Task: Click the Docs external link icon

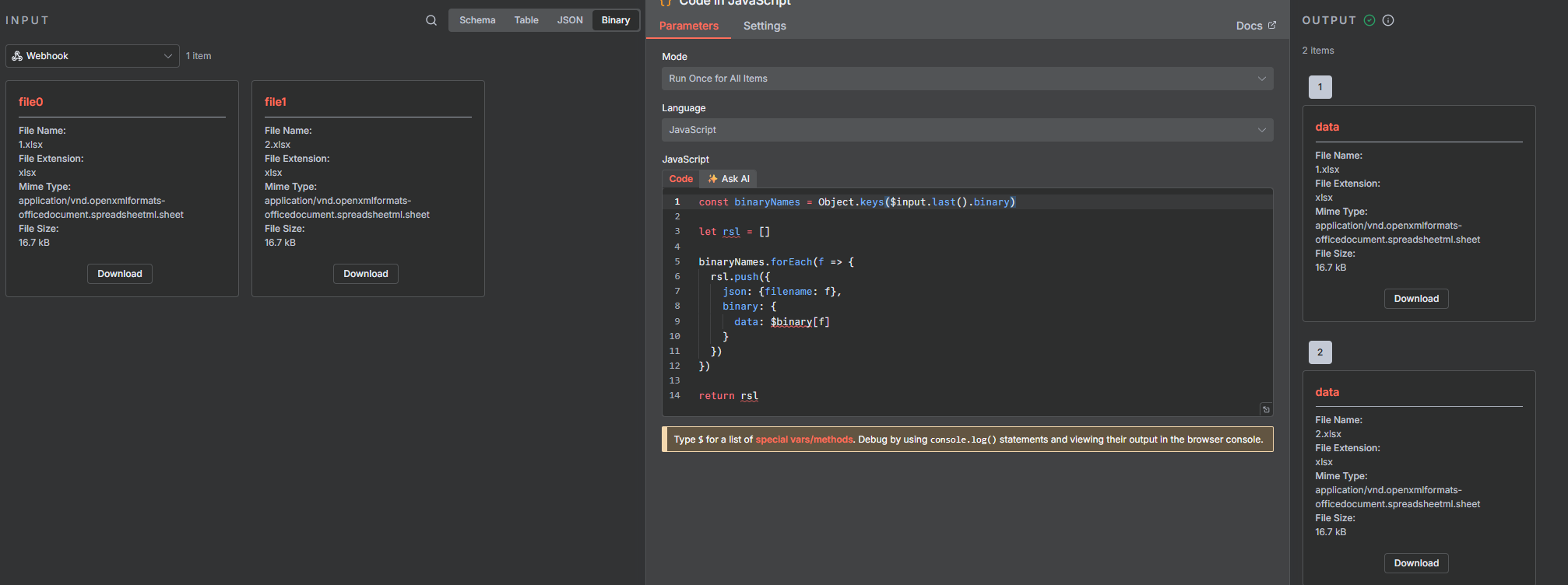Action: click(x=1272, y=25)
